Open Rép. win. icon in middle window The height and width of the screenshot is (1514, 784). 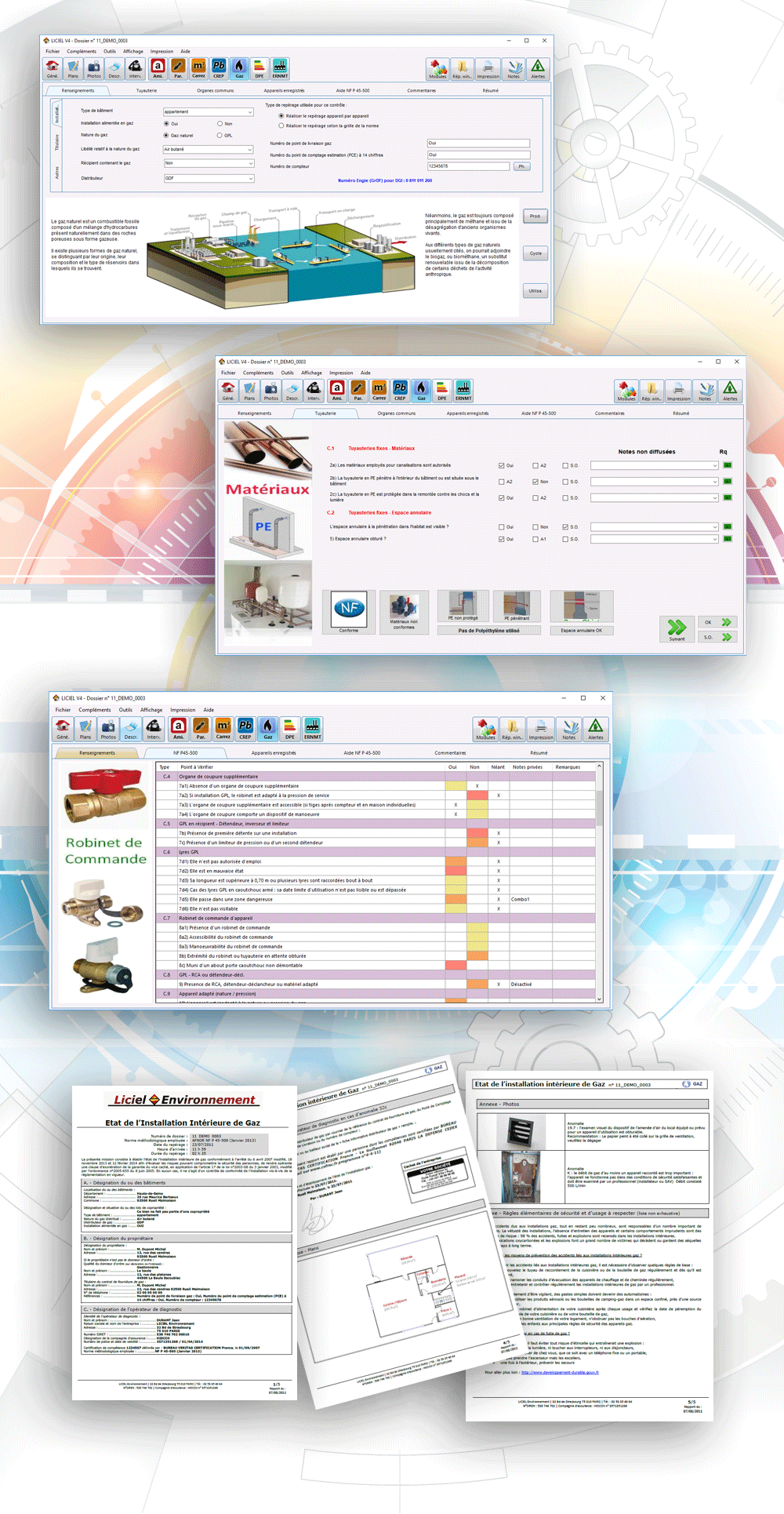pyautogui.click(x=652, y=391)
